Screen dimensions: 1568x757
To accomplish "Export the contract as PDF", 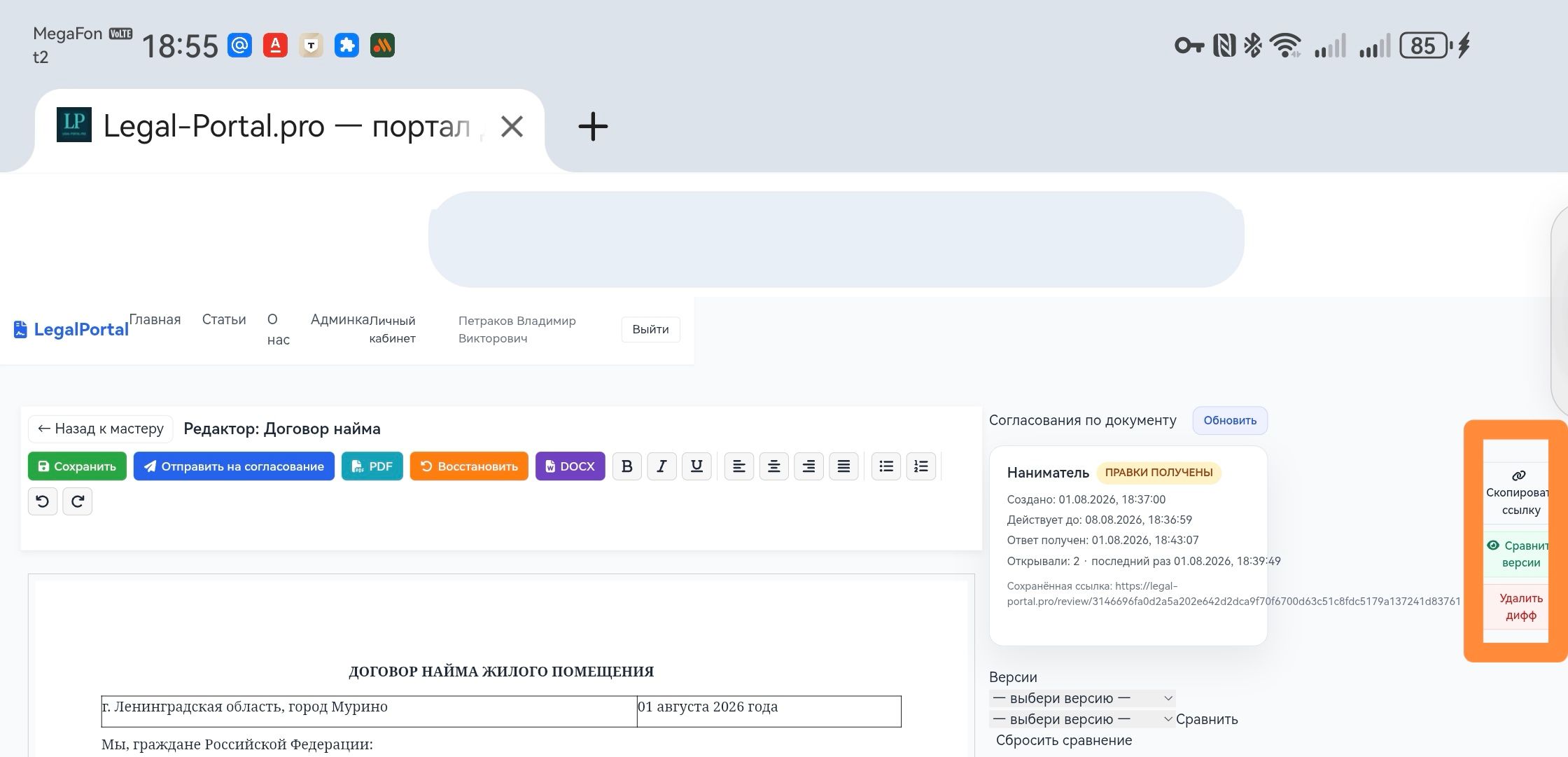I will 372,466.
